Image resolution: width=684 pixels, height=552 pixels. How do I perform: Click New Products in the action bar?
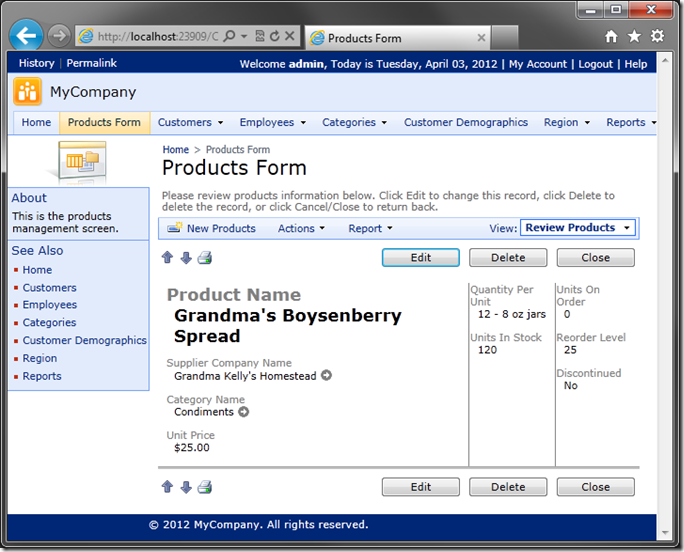point(221,228)
